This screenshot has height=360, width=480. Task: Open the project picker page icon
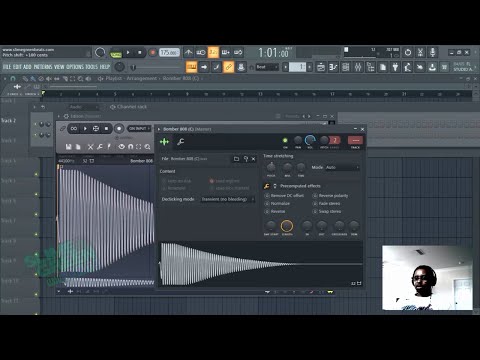(x=383, y=67)
